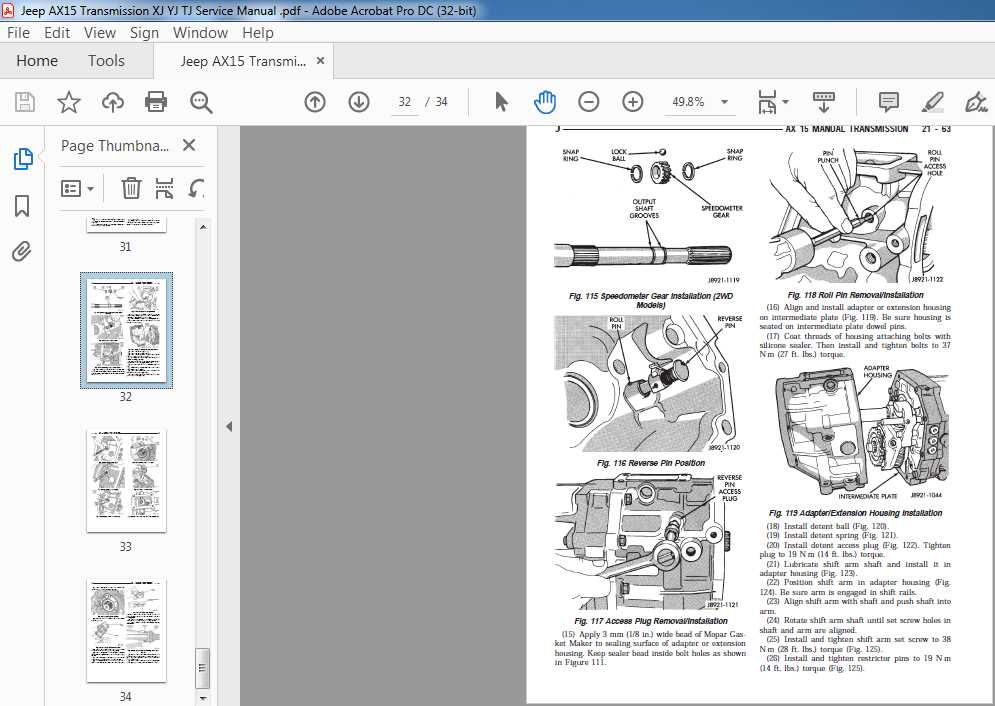This screenshot has width=995, height=706.
Task: Click the page number input field
Action: pos(404,102)
